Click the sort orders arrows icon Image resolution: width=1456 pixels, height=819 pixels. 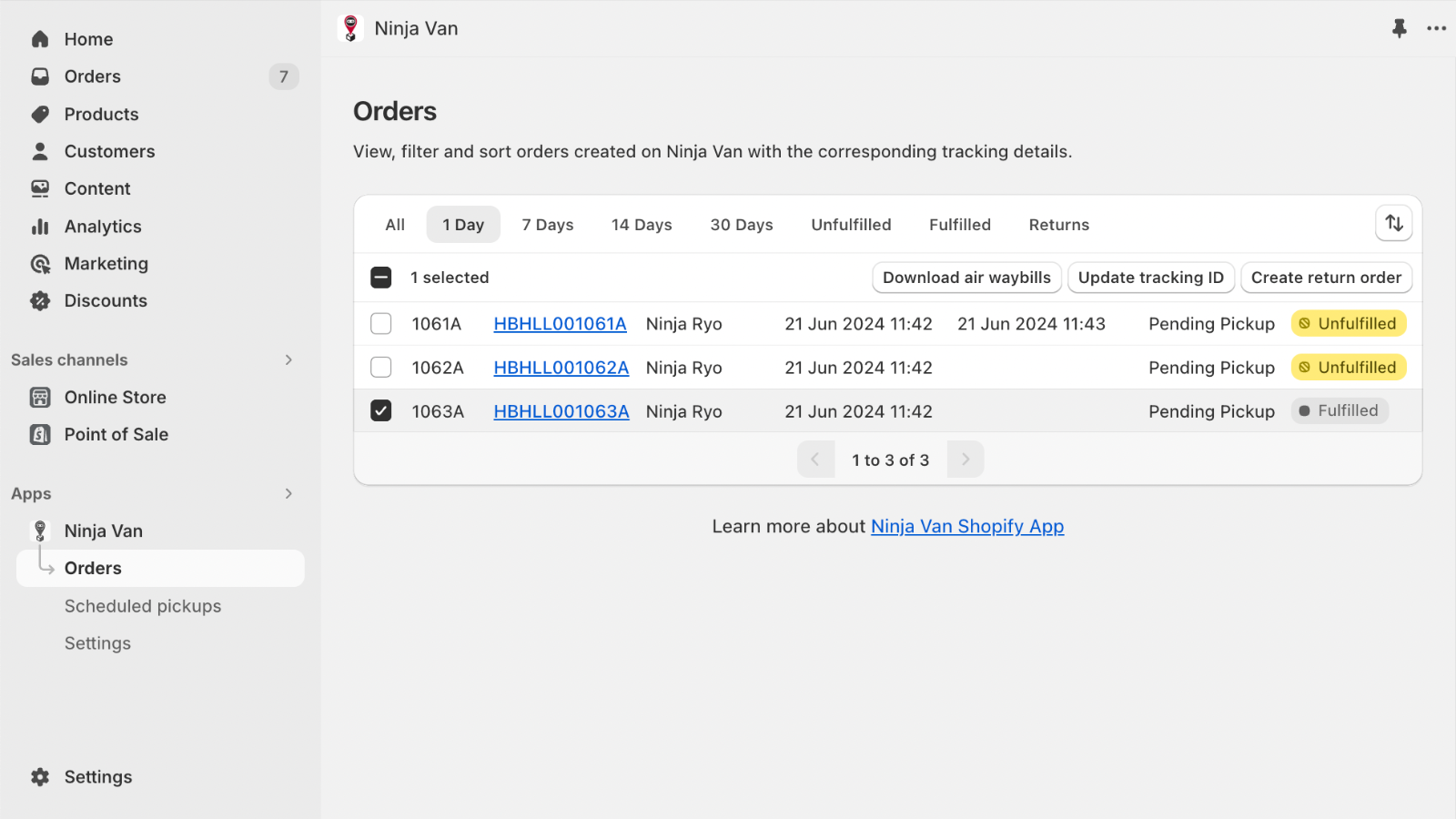(1393, 223)
